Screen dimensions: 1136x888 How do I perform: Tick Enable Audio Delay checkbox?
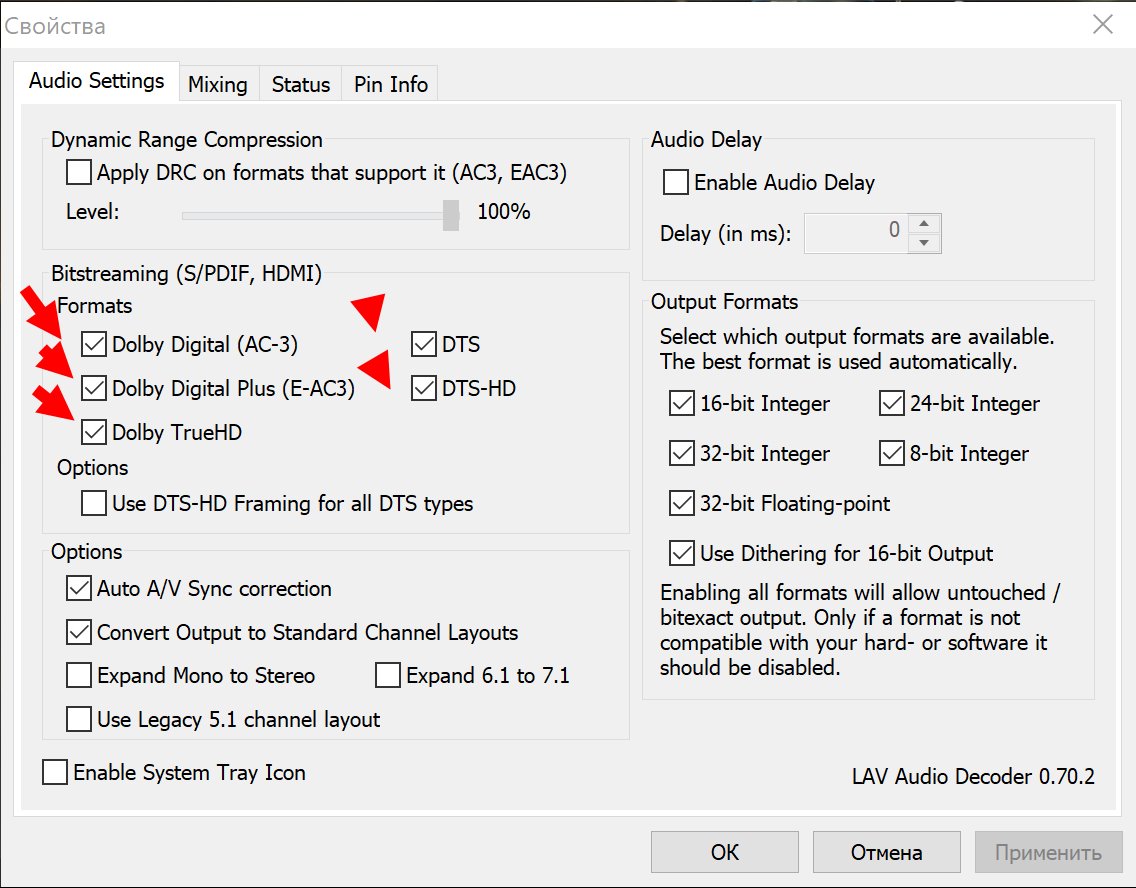tap(676, 183)
